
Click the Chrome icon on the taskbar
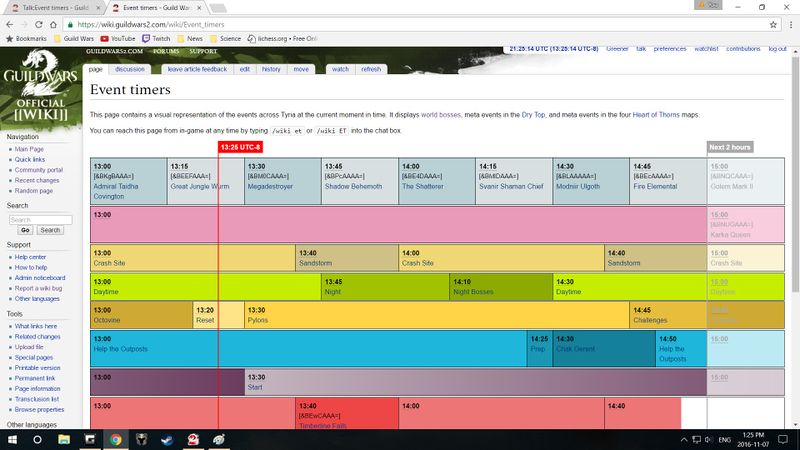click(116, 439)
